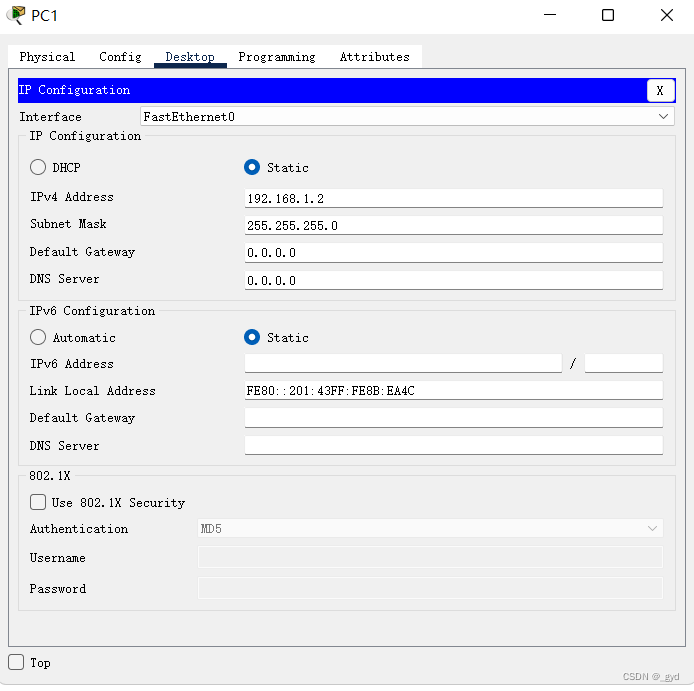Close the IP Configuration panel with X
Screen dimensions: 694x691
pyautogui.click(x=660, y=91)
